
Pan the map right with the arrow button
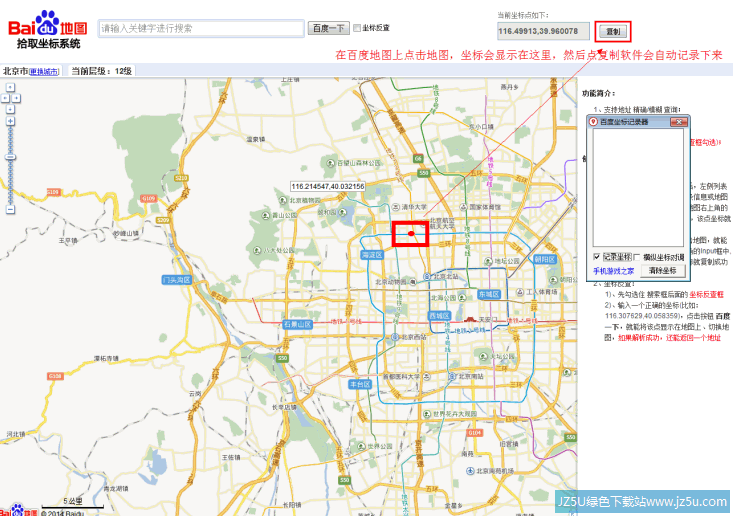16,98
